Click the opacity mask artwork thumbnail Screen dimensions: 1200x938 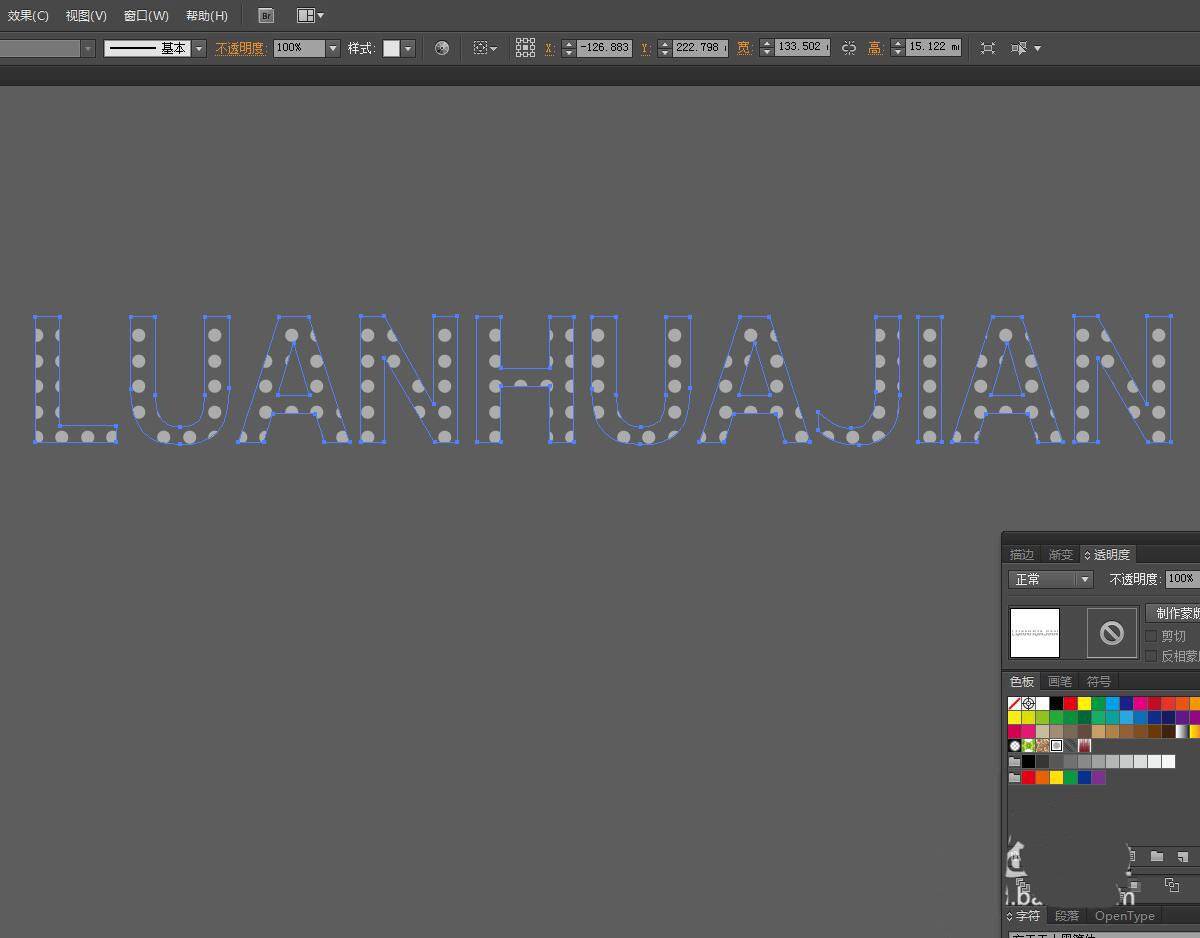(x=1035, y=633)
